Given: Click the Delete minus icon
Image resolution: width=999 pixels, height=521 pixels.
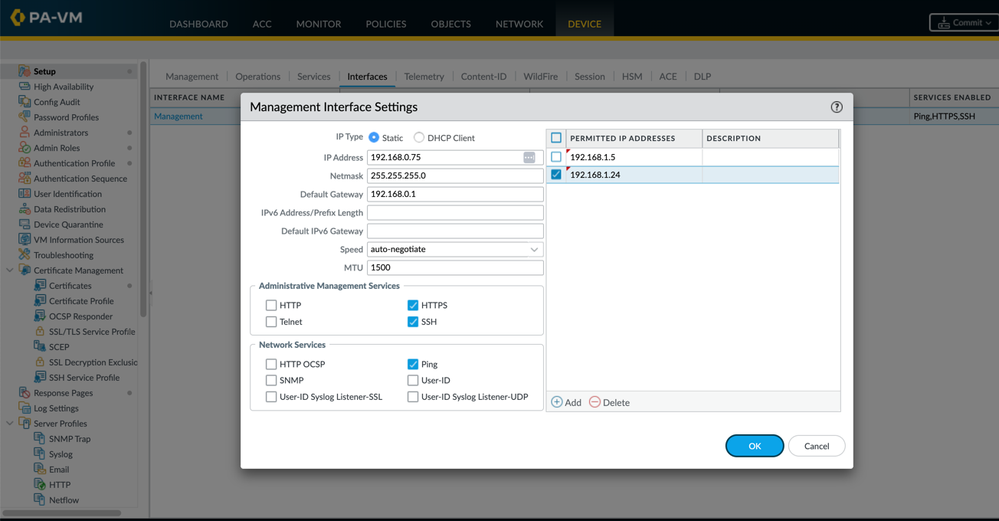Looking at the screenshot, I should [x=595, y=402].
